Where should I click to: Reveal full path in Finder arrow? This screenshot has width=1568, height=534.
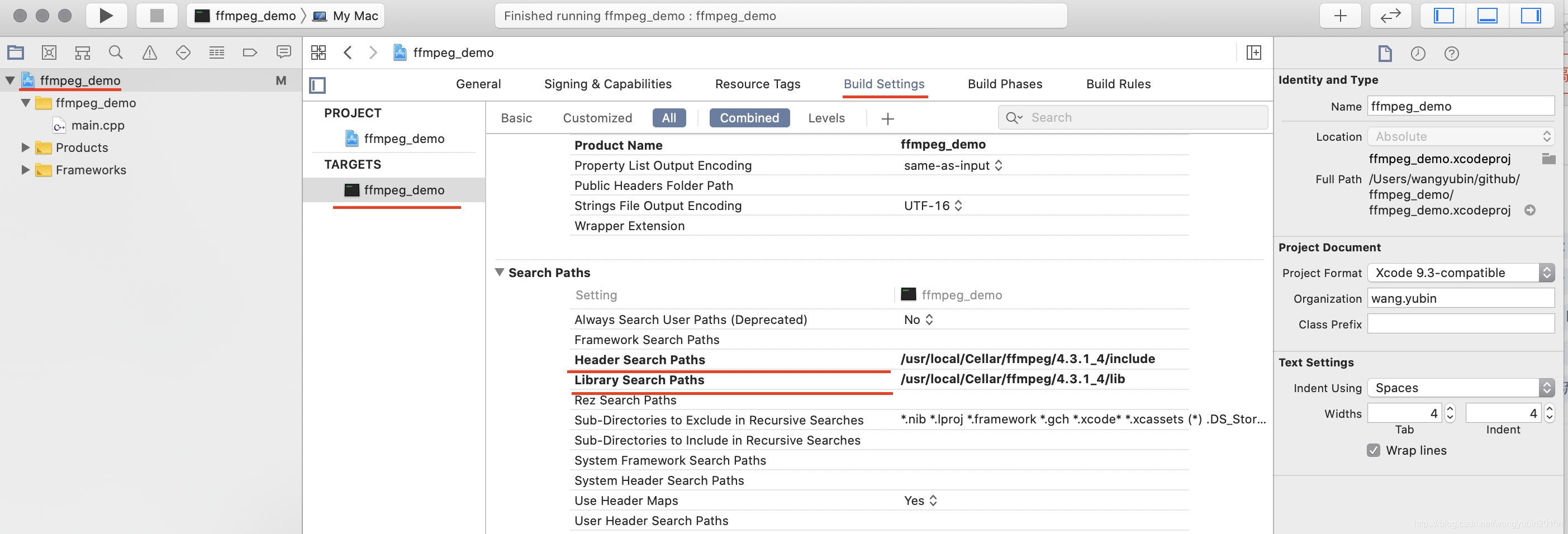1529,210
